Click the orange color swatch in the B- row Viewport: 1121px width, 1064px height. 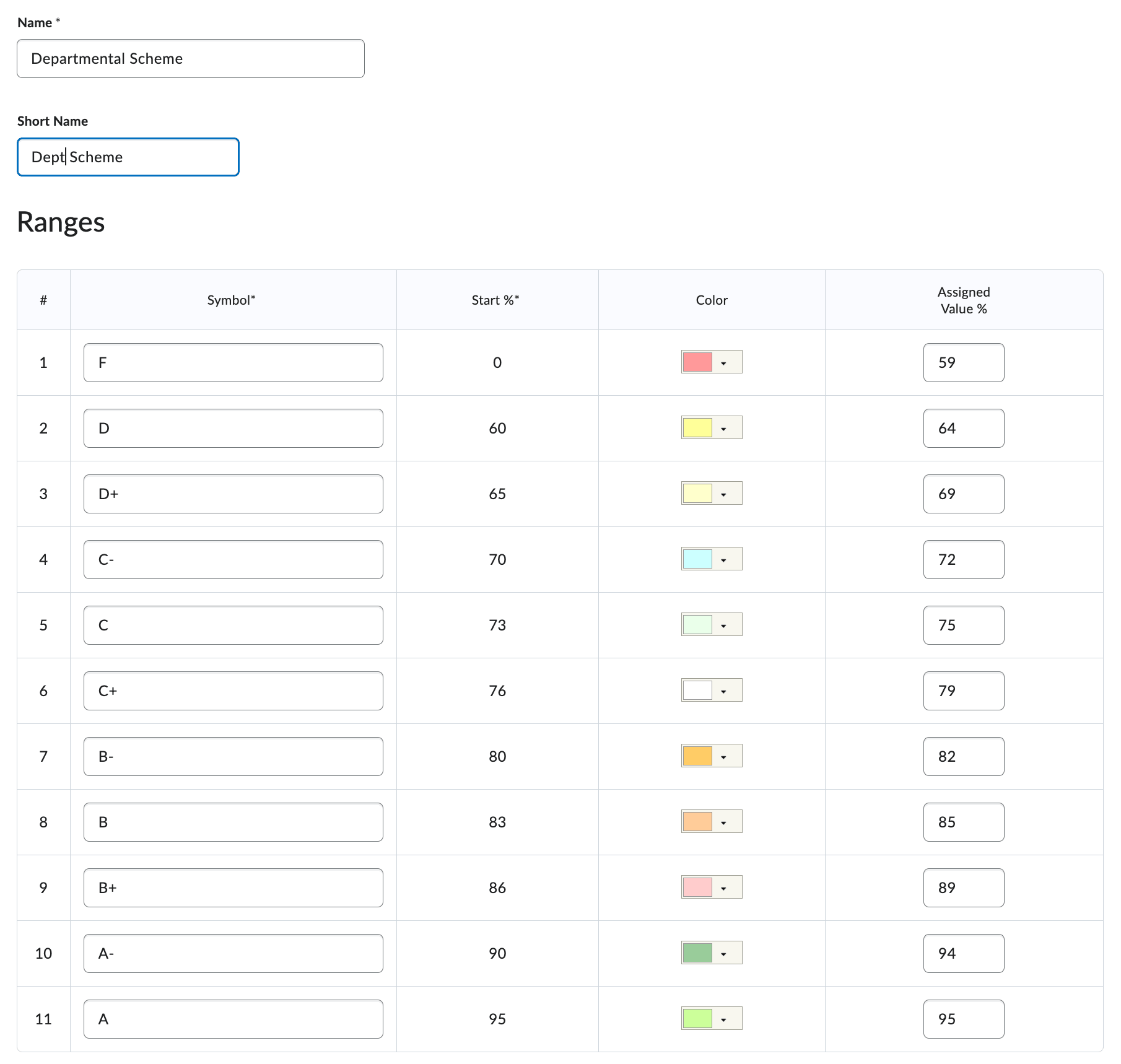697,756
